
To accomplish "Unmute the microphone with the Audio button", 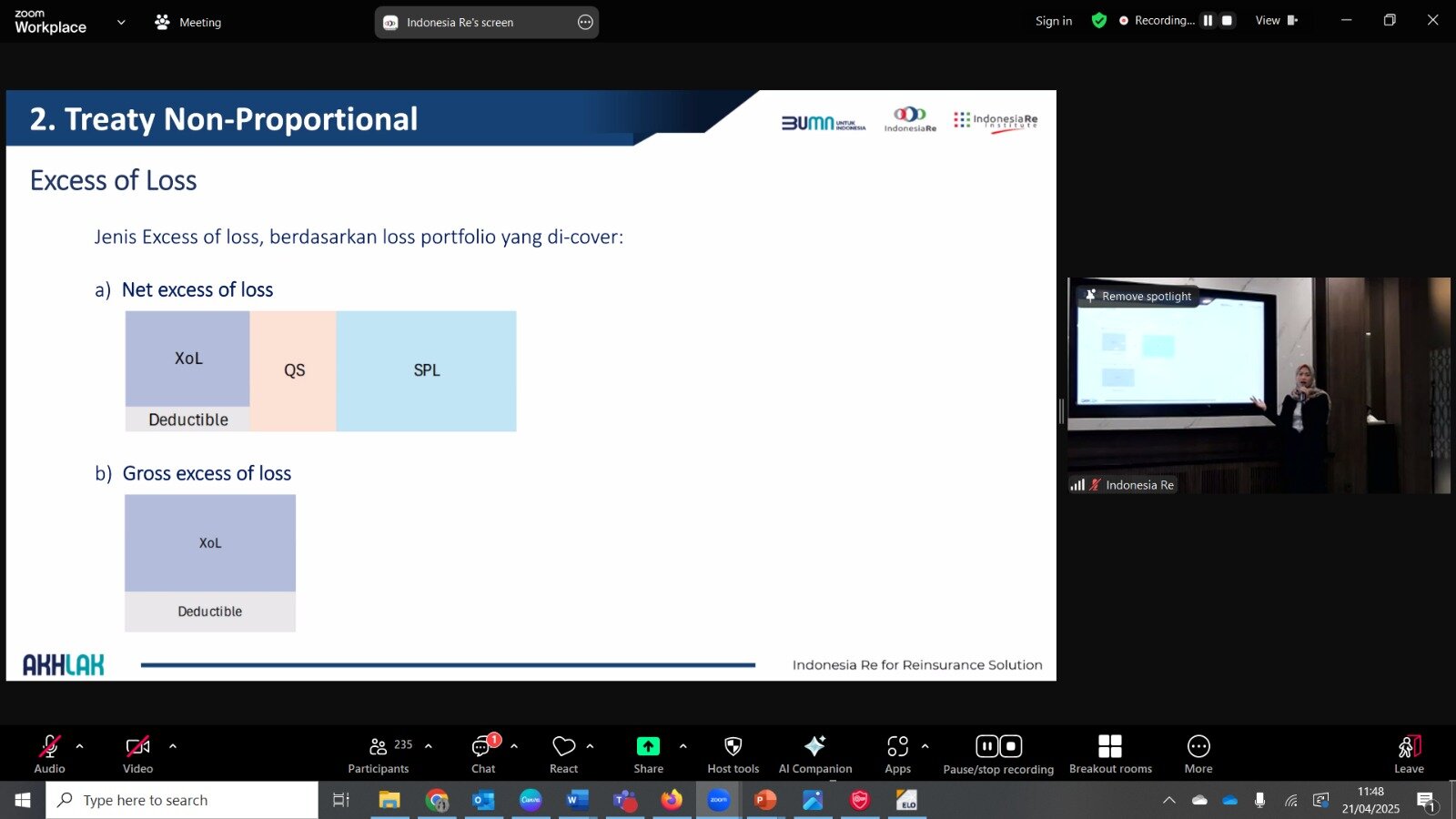I will point(49,753).
